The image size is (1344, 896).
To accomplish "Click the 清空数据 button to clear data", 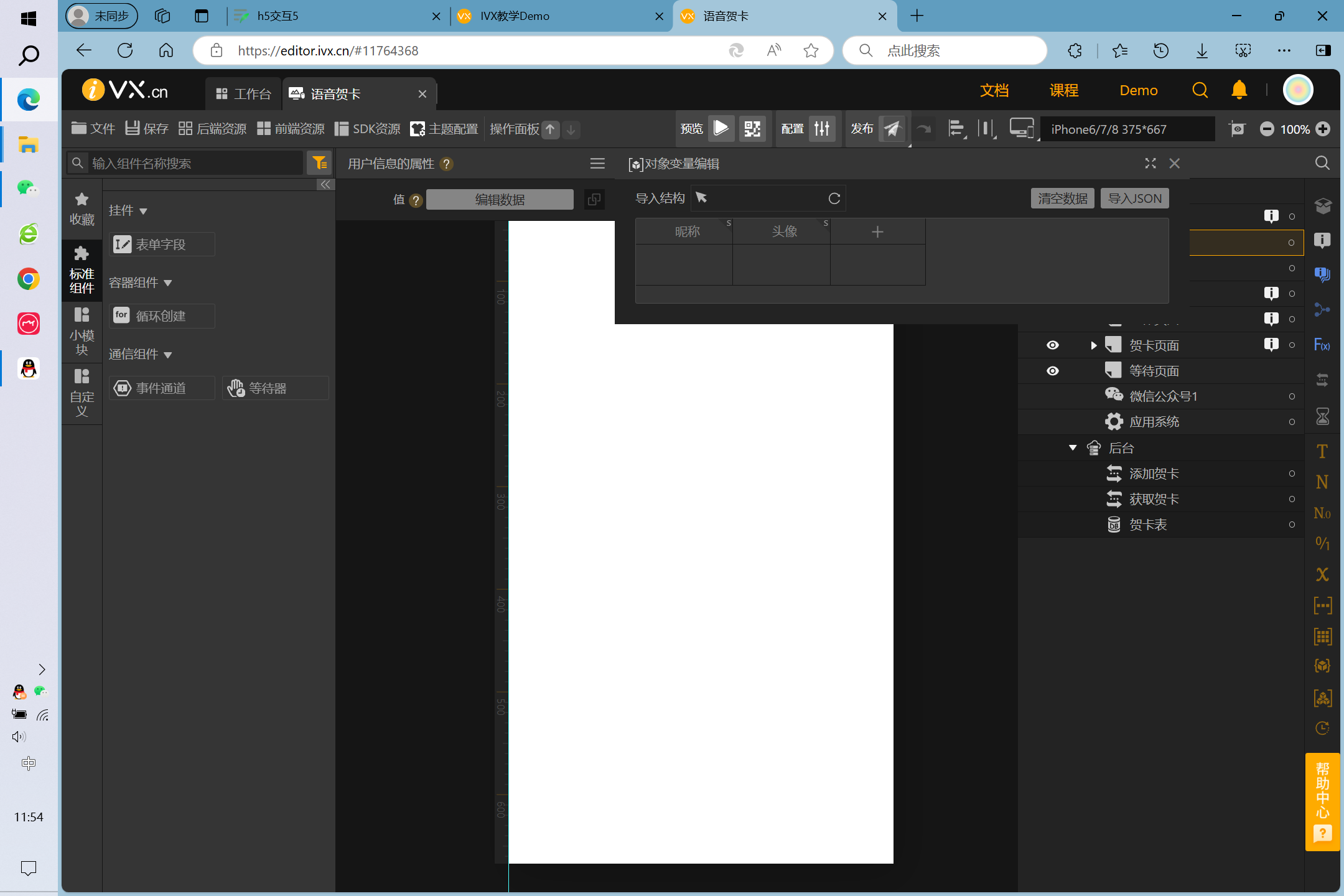I will click(x=1063, y=198).
